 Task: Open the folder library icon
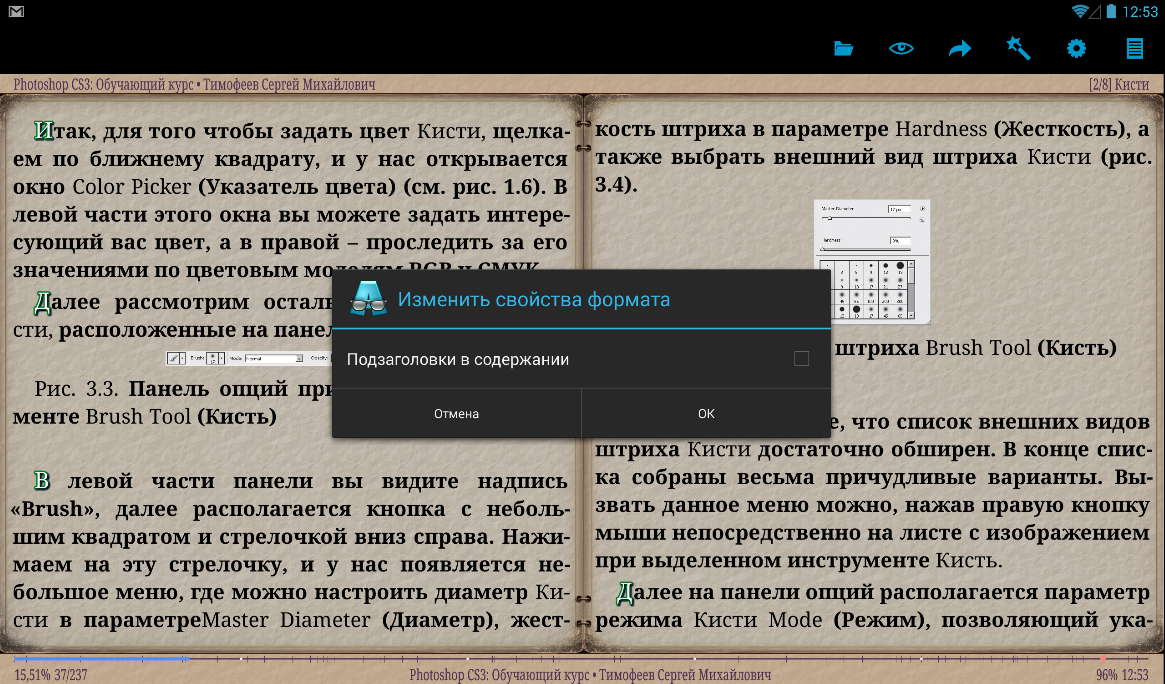click(x=843, y=49)
